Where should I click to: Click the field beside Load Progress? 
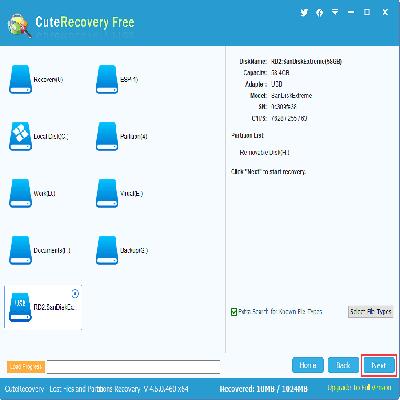(133, 367)
